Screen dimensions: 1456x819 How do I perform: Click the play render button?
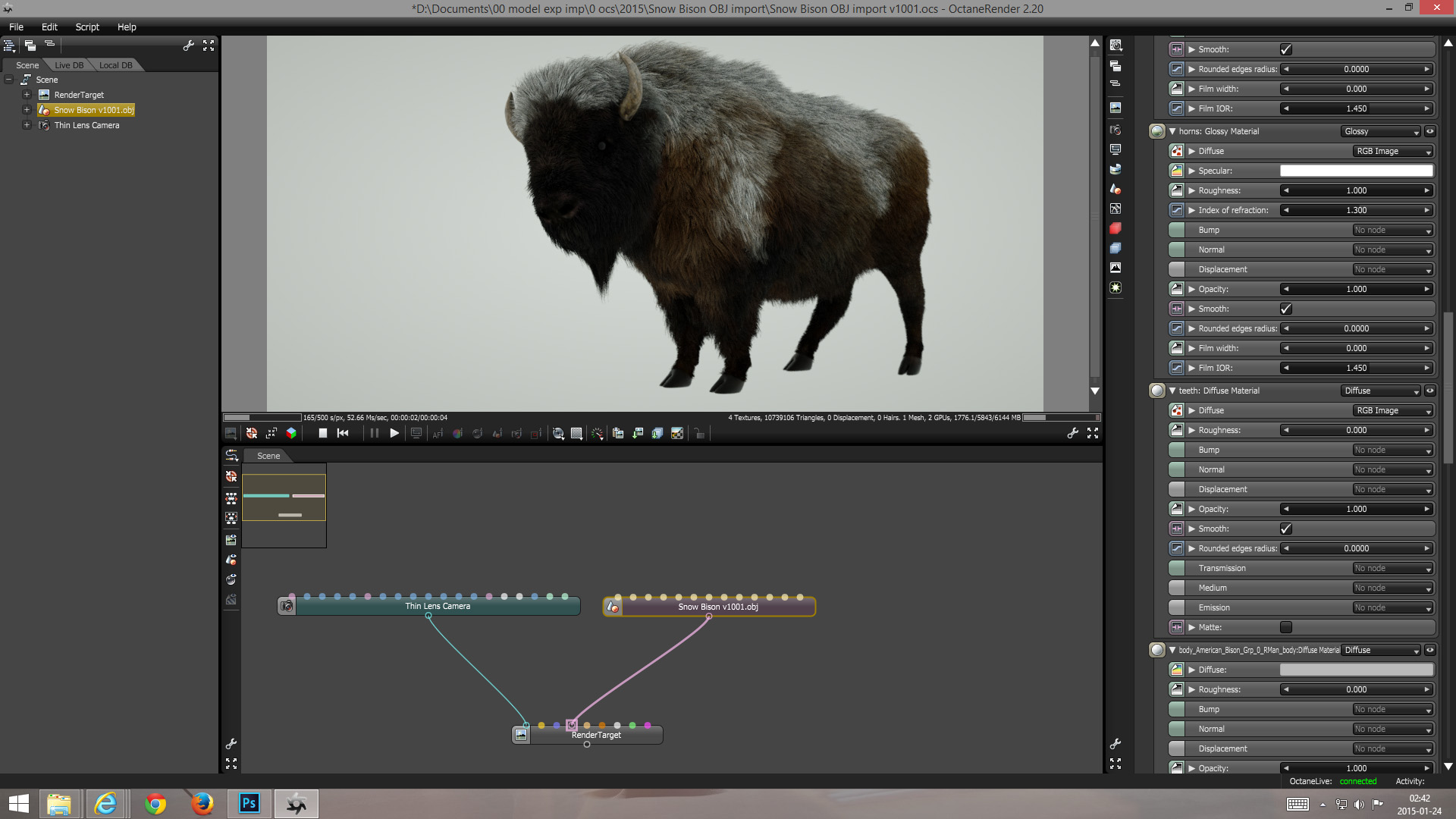point(394,433)
